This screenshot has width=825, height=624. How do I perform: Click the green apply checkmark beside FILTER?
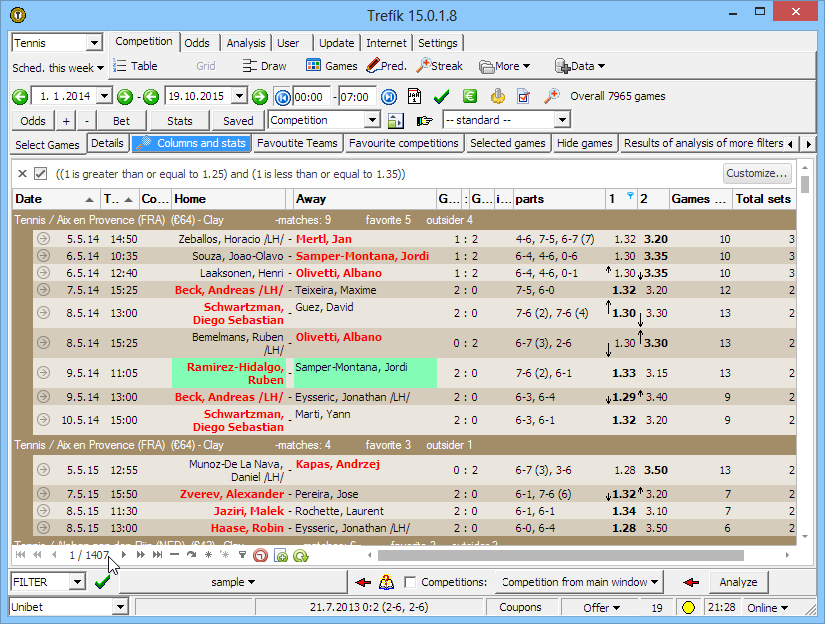pos(102,582)
